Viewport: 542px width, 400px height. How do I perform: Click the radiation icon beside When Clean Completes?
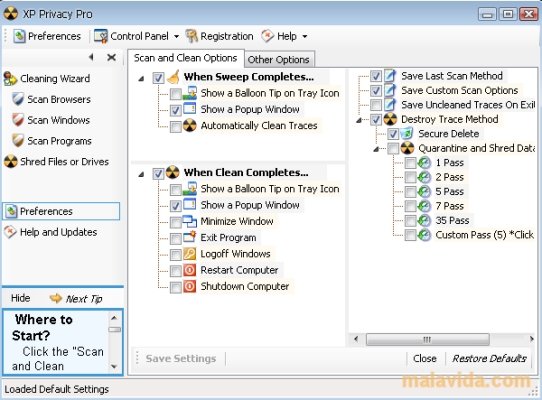(x=172, y=172)
